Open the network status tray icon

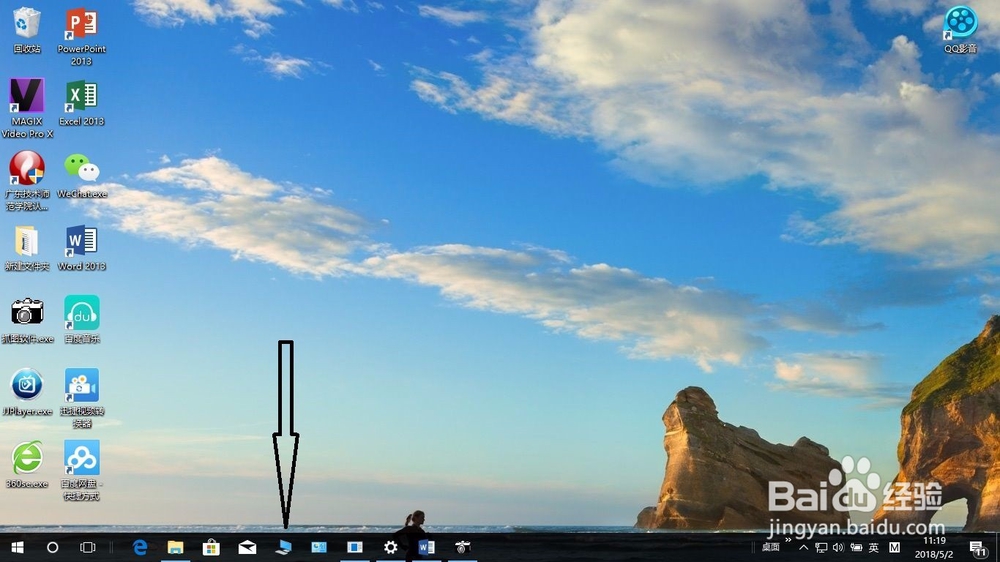pyautogui.click(x=821, y=547)
